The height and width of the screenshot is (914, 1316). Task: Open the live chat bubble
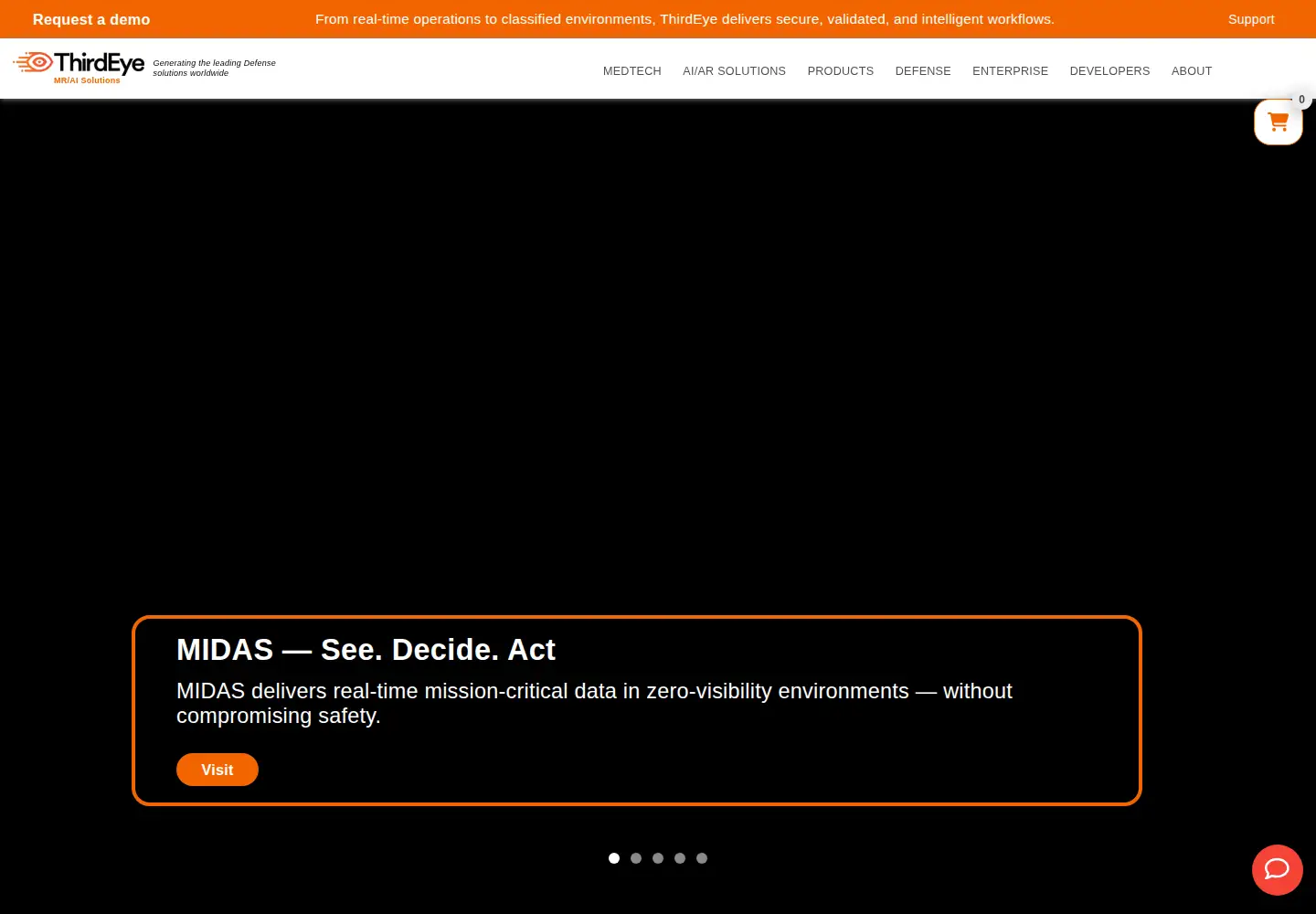point(1277,869)
